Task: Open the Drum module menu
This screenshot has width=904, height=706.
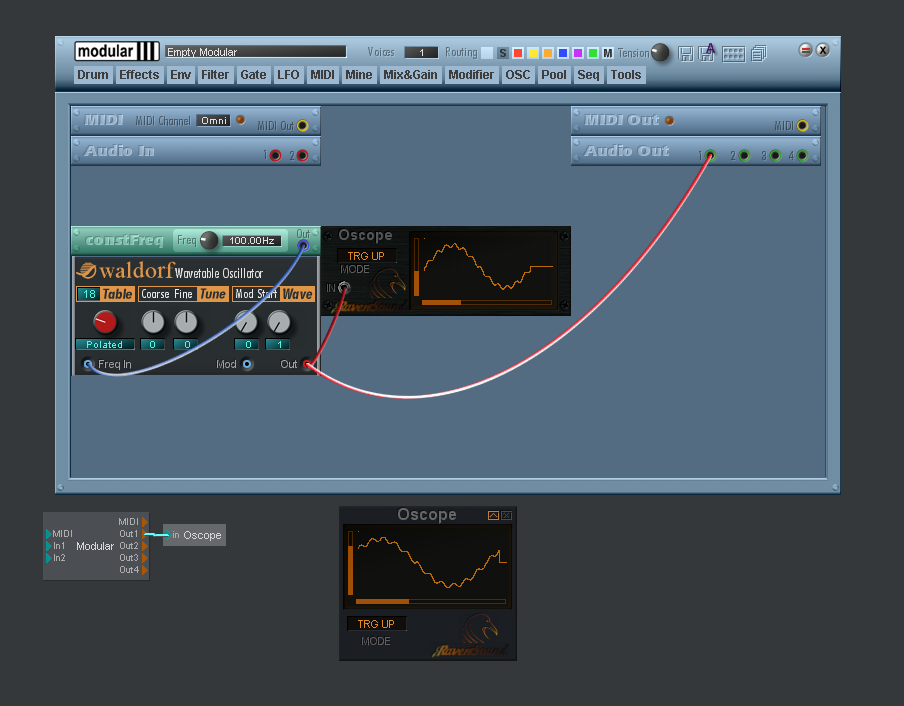Action: click(x=93, y=75)
